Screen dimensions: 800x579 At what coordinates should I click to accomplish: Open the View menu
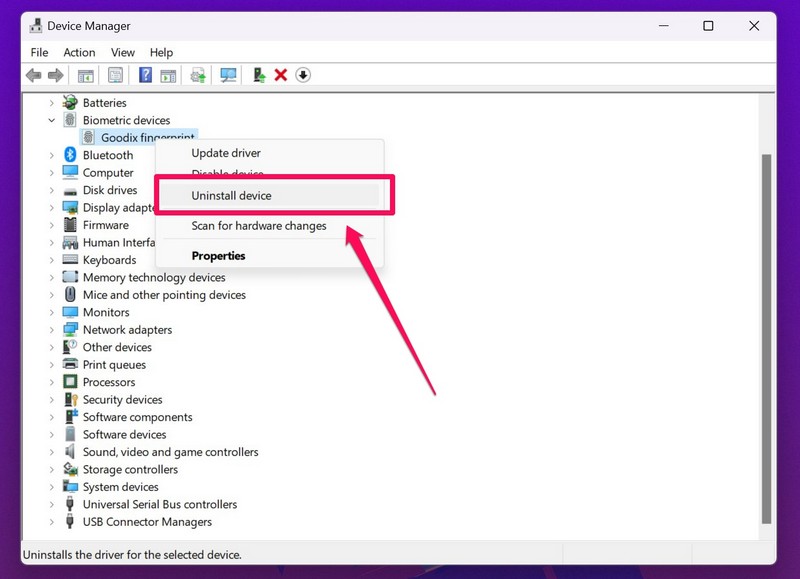pyautogui.click(x=123, y=53)
